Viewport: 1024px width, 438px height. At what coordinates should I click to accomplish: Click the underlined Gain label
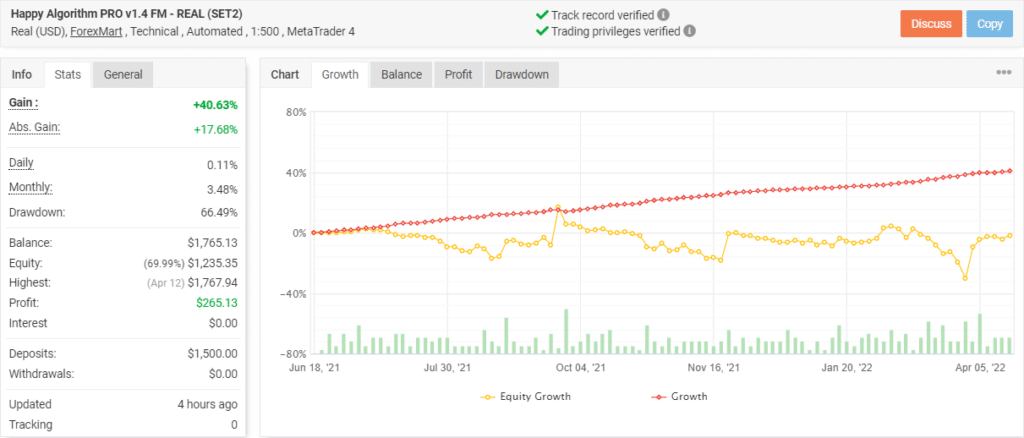click(x=24, y=102)
